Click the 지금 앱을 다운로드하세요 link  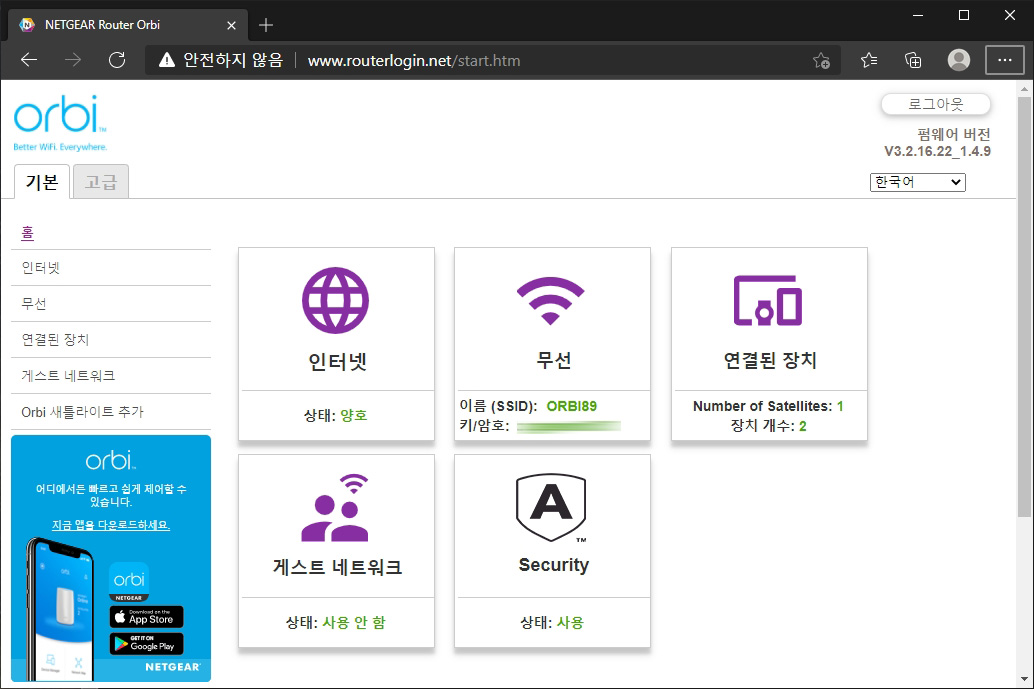click(x=111, y=525)
